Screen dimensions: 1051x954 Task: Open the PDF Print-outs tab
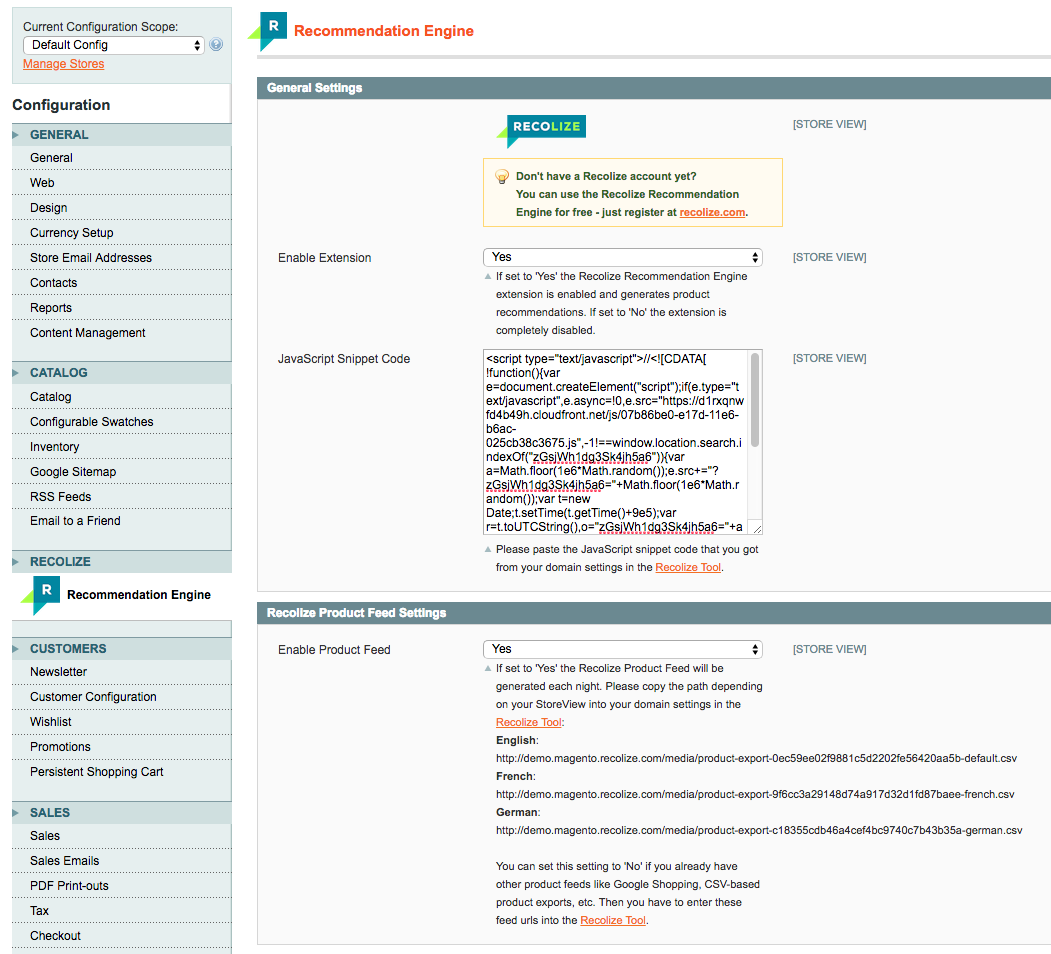(x=121, y=886)
